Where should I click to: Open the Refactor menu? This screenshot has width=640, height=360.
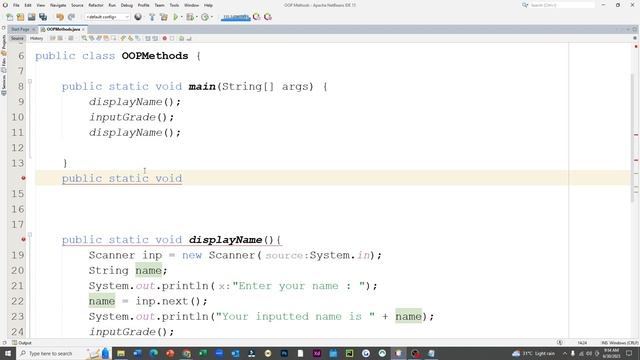pyautogui.click(x=96, y=5)
